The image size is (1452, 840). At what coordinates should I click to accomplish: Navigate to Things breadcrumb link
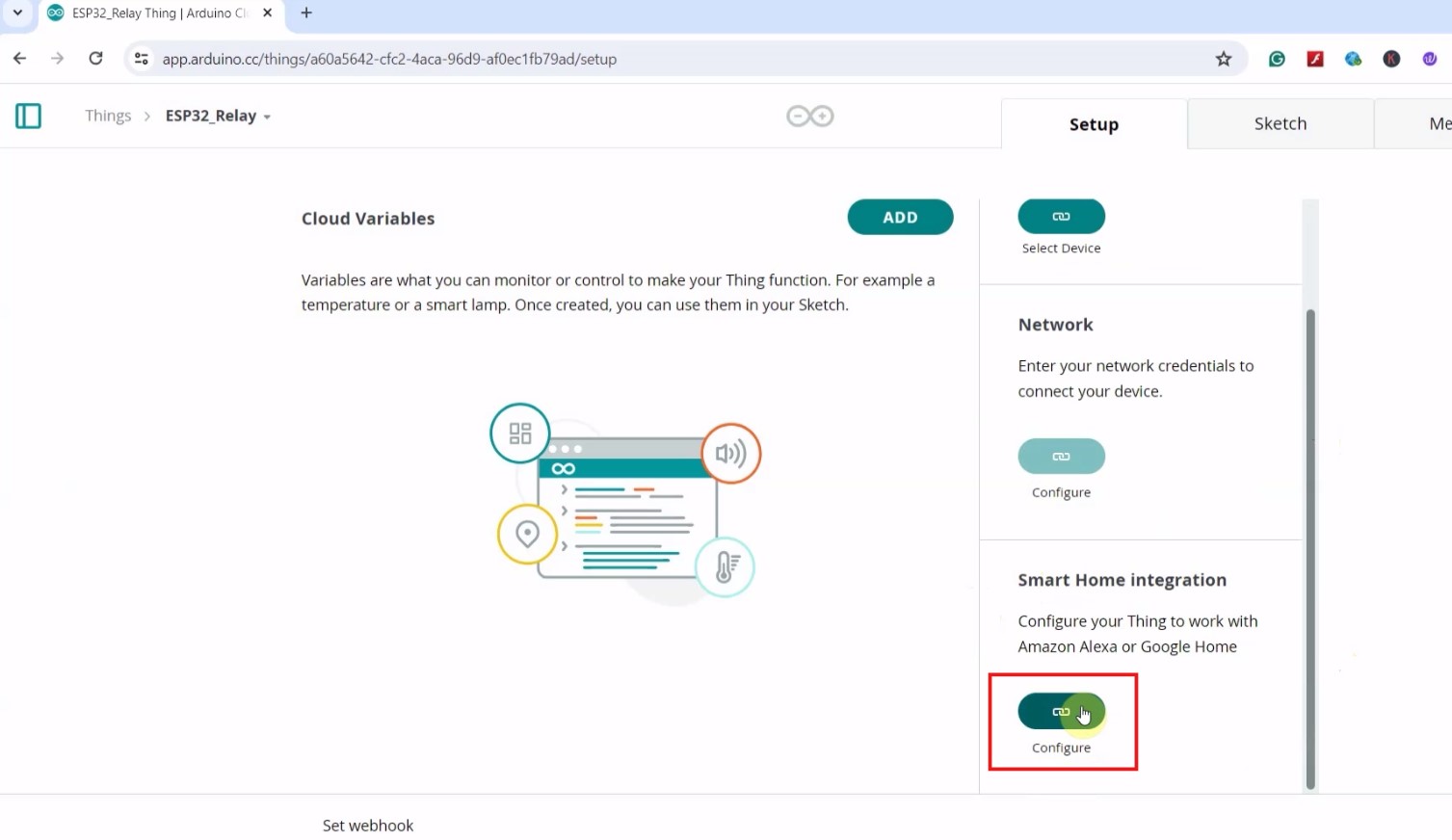108,116
